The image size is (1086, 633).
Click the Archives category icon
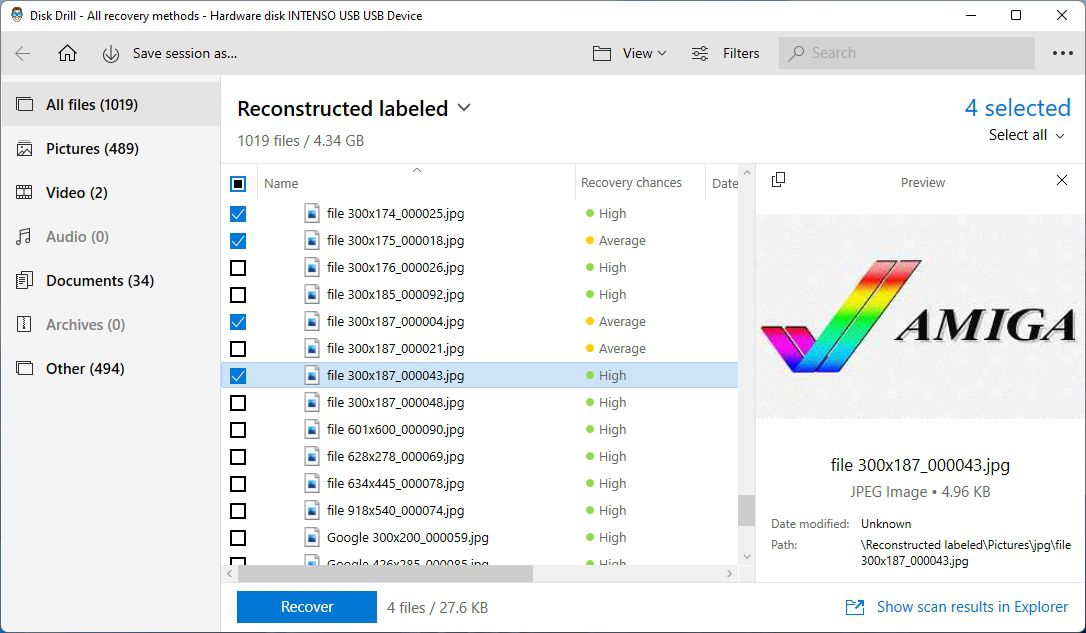click(24, 324)
